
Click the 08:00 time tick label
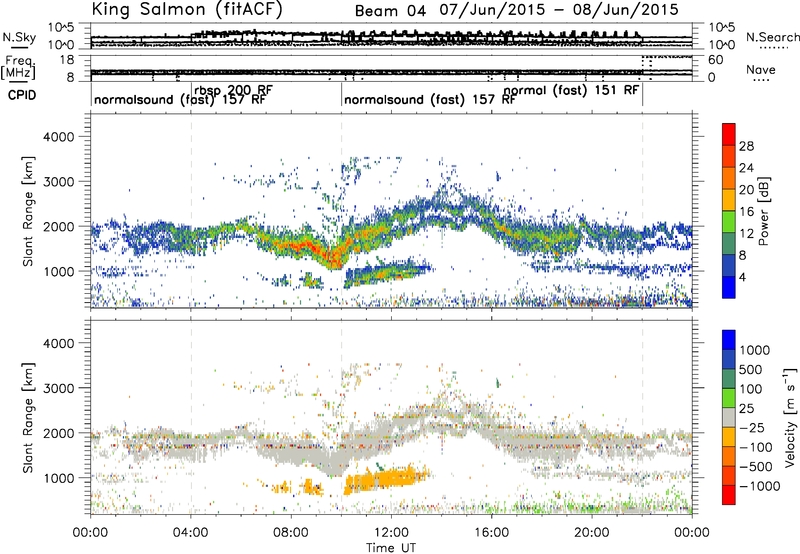(290, 533)
